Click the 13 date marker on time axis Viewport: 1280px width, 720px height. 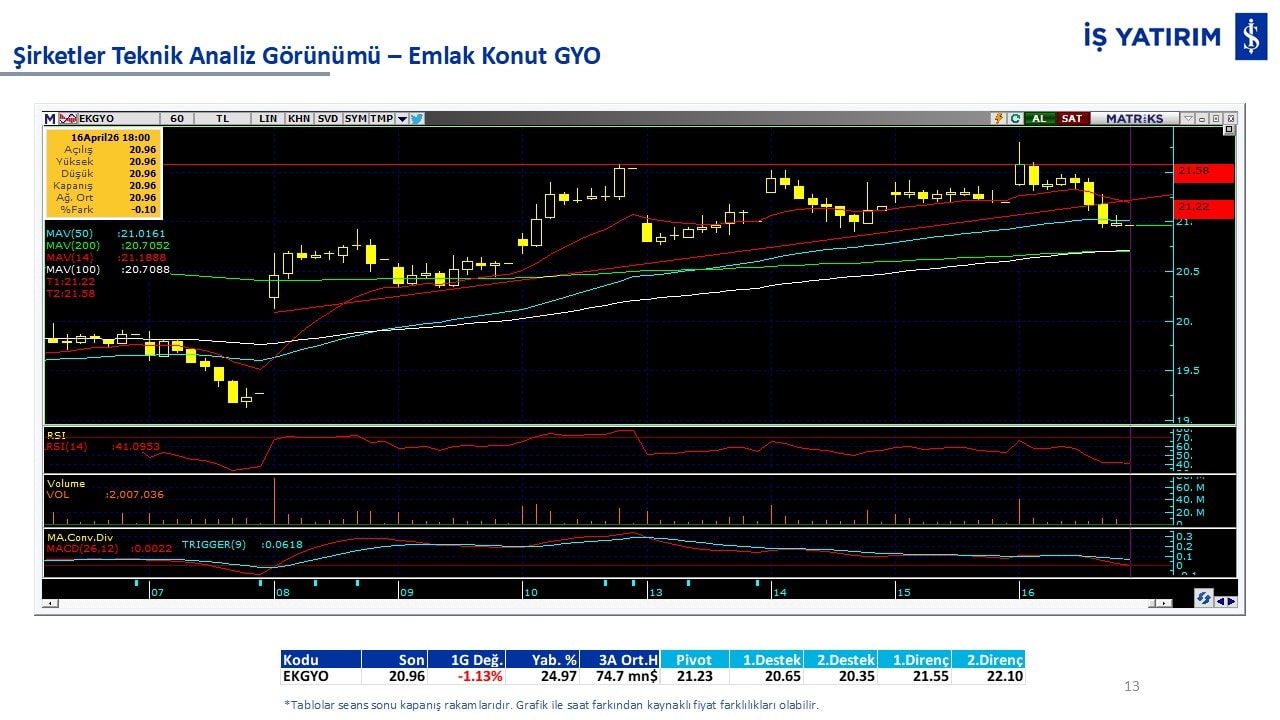pyautogui.click(x=655, y=592)
